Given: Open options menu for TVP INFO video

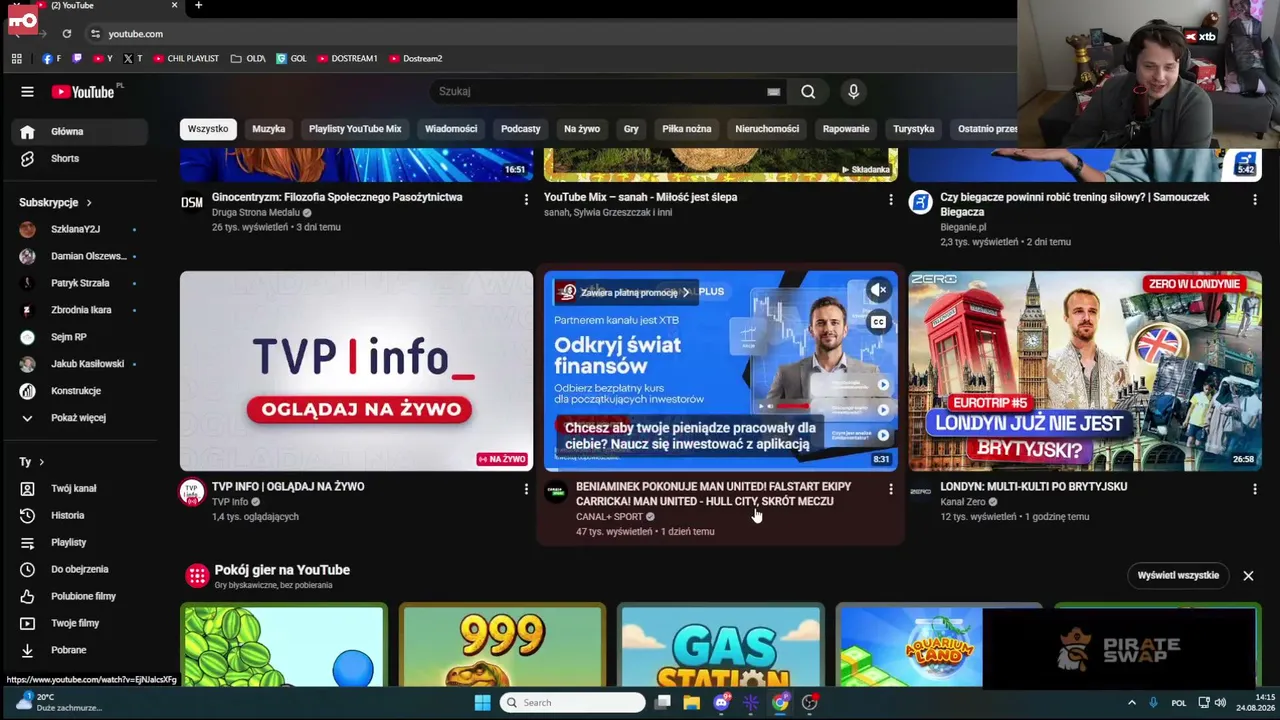Looking at the screenshot, I should tap(526, 490).
